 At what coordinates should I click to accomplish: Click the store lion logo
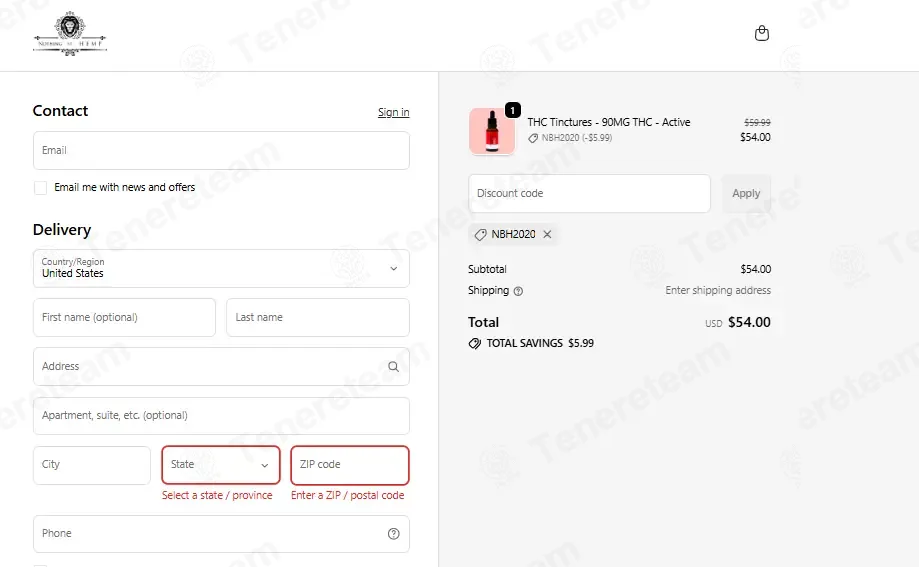(x=70, y=33)
